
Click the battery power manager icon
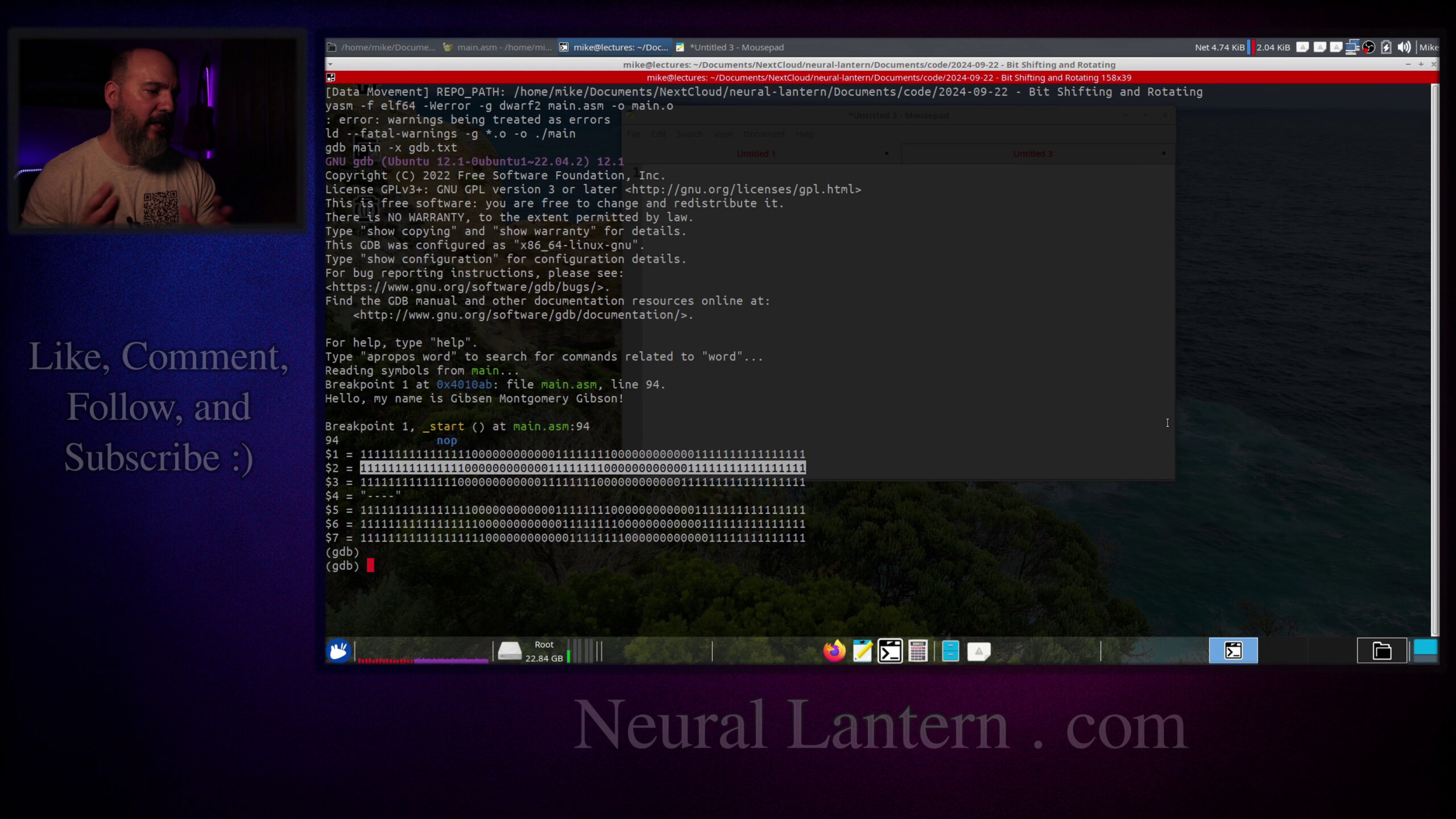(x=1386, y=47)
